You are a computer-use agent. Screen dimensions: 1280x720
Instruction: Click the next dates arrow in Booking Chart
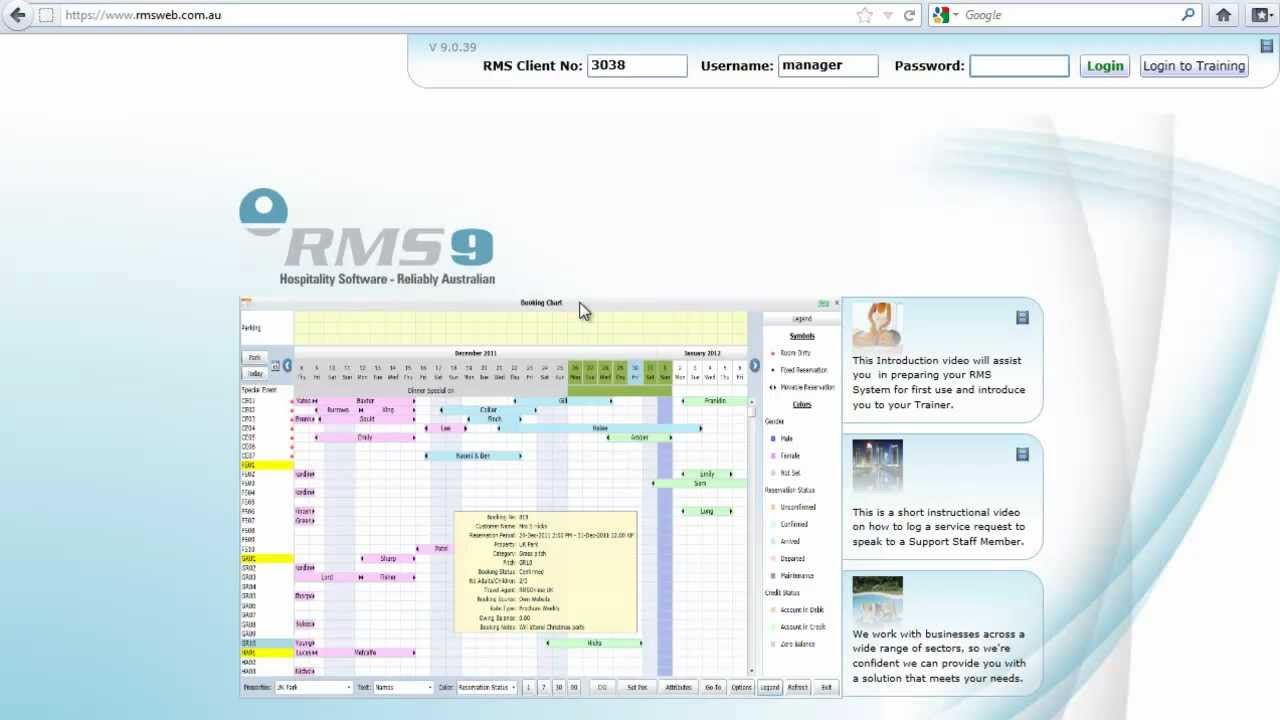click(x=754, y=366)
